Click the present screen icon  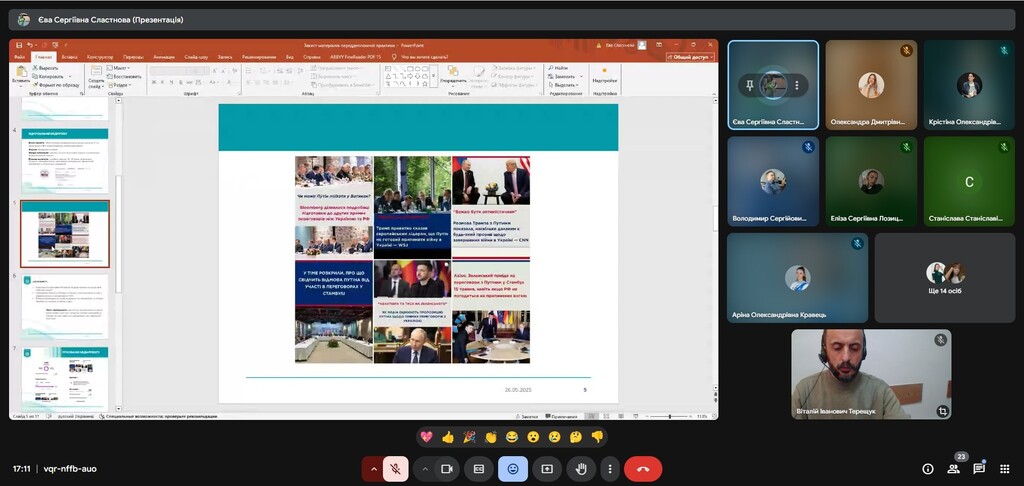point(547,468)
